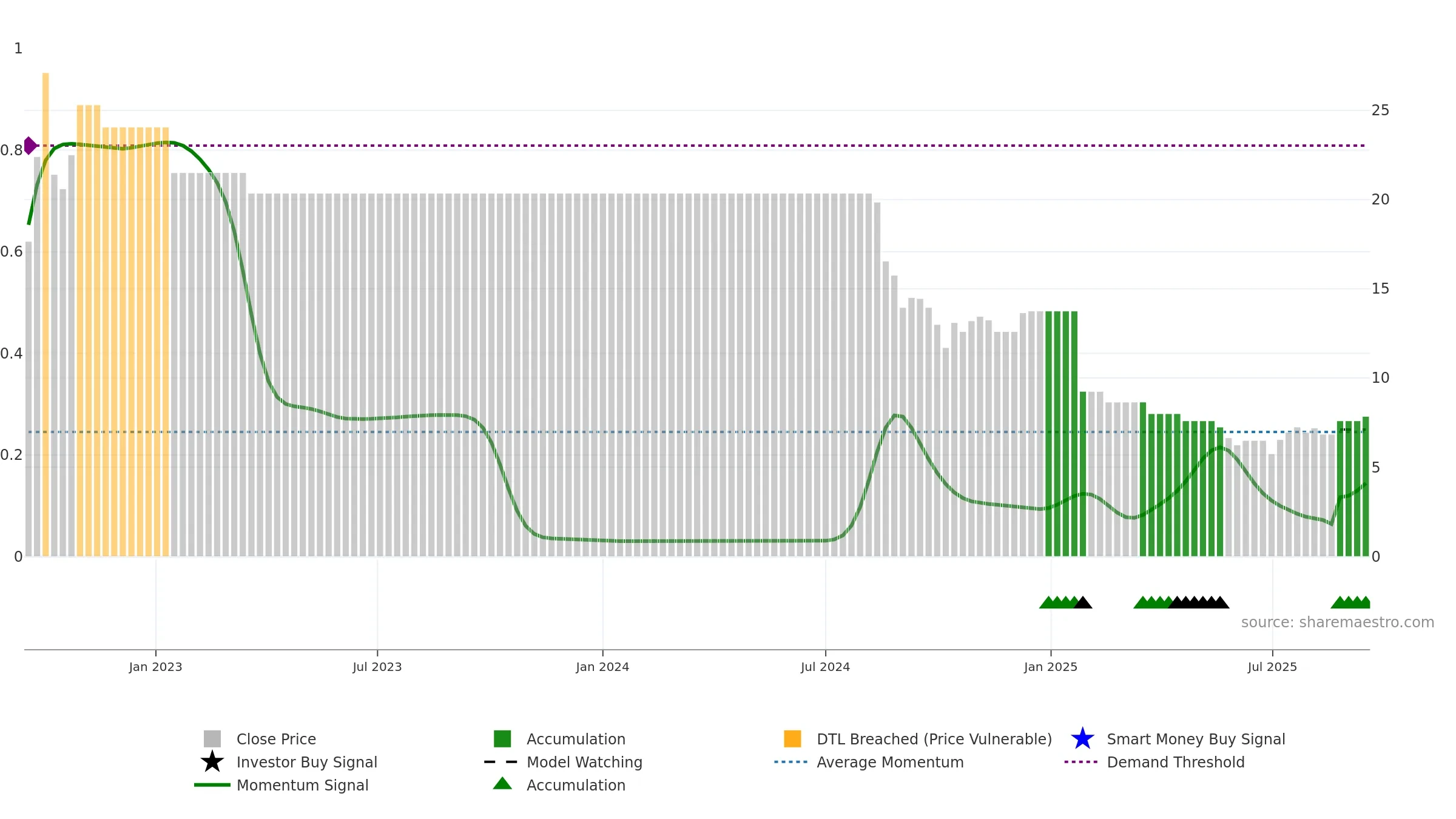Click the left axis value 0.6

click(12, 252)
